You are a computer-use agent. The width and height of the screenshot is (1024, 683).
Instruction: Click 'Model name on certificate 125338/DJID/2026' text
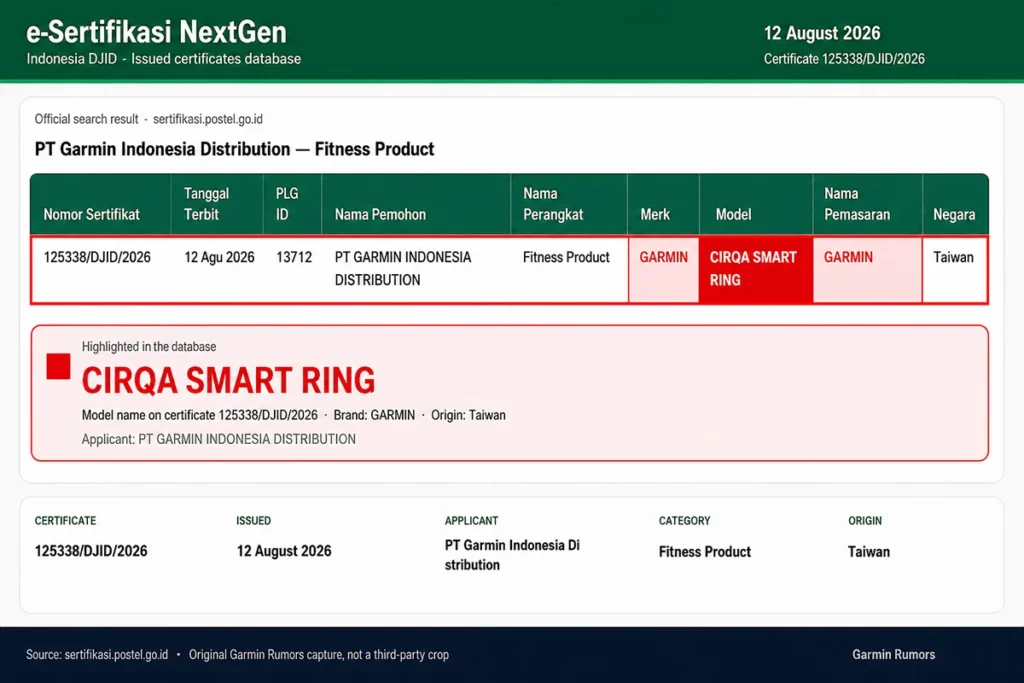tap(199, 415)
